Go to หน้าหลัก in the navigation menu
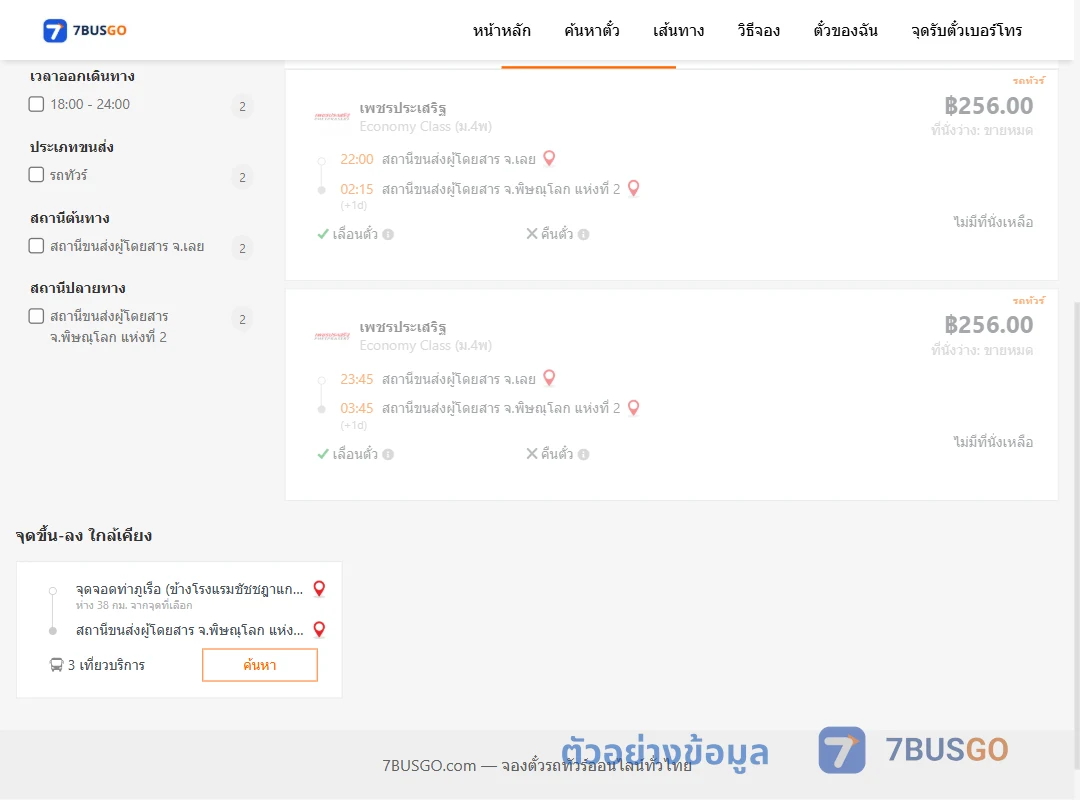 [x=501, y=30]
